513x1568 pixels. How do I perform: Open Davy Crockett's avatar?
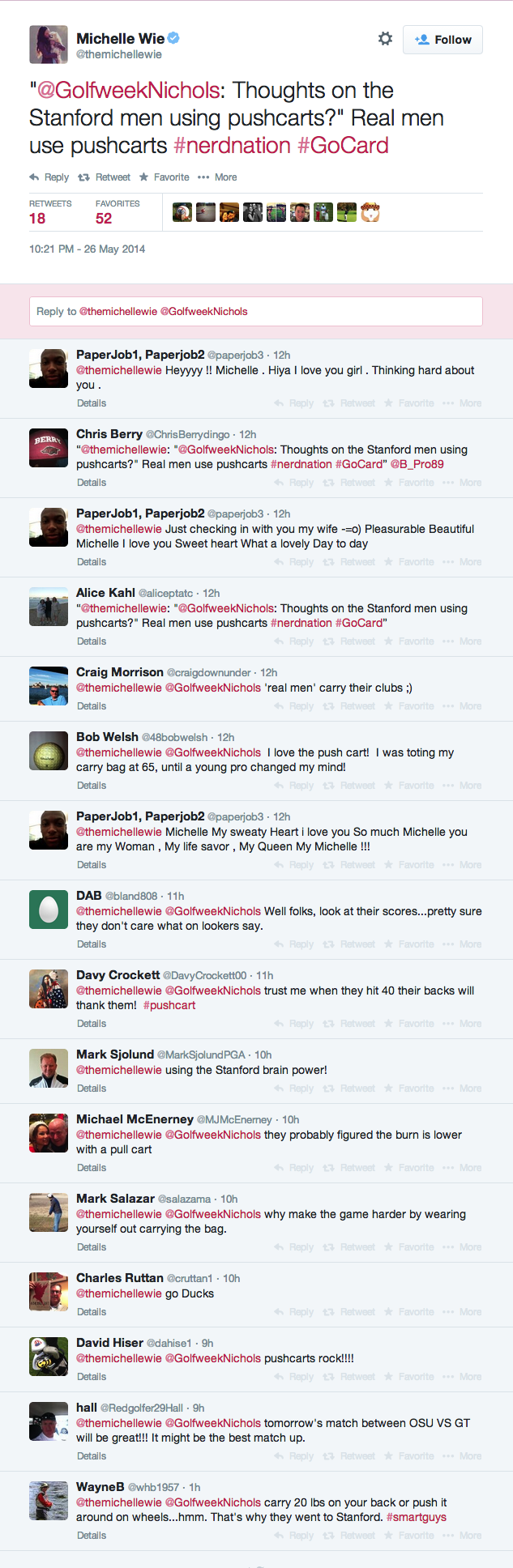49,989
